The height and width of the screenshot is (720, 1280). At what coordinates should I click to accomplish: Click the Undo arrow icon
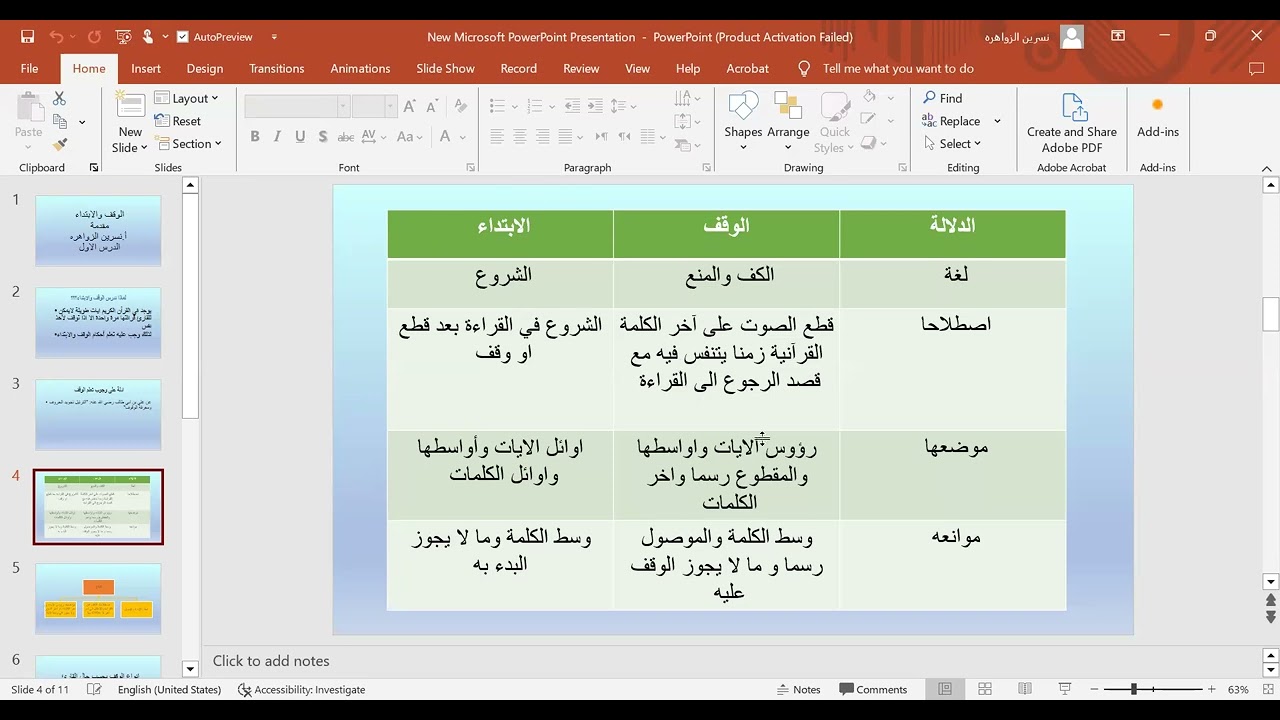pyautogui.click(x=57, y=37)
